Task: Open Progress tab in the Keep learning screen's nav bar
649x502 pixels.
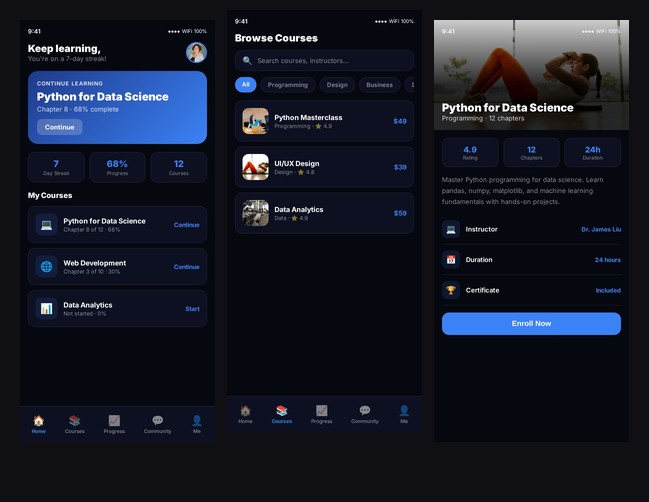Action: click(114, 424)
